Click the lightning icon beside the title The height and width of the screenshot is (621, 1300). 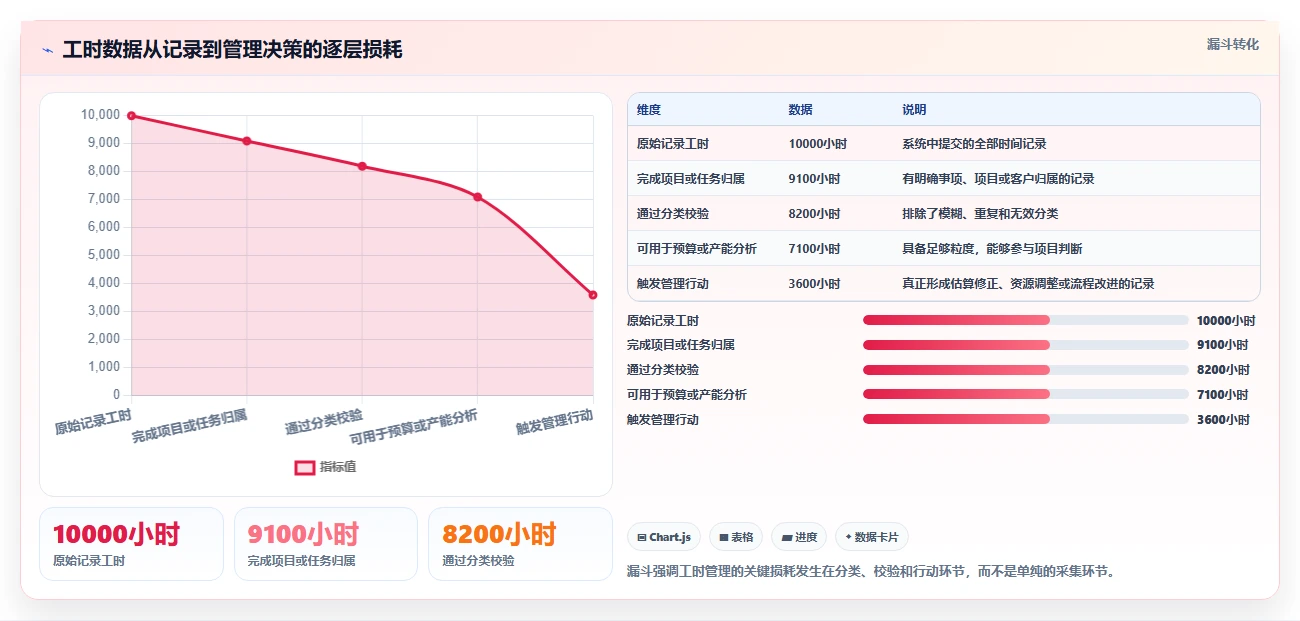point(47,50)
